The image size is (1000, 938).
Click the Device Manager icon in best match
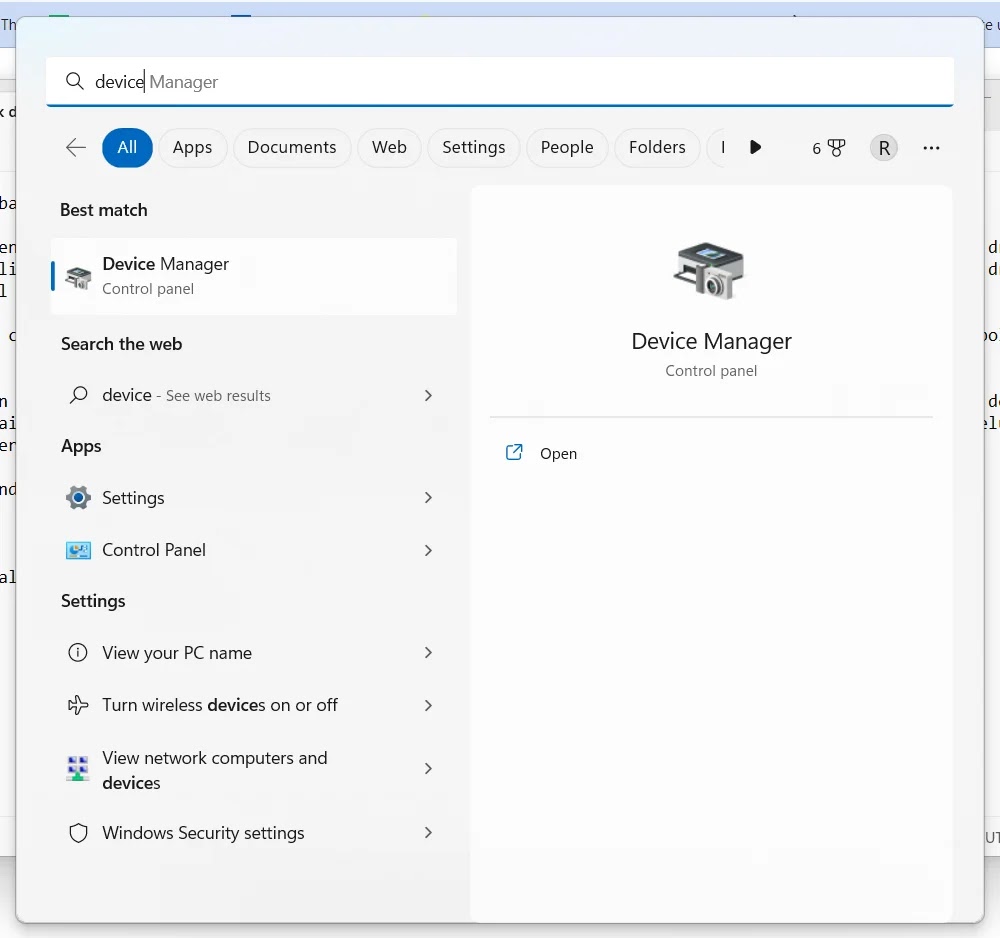click(x=78, y=277)
